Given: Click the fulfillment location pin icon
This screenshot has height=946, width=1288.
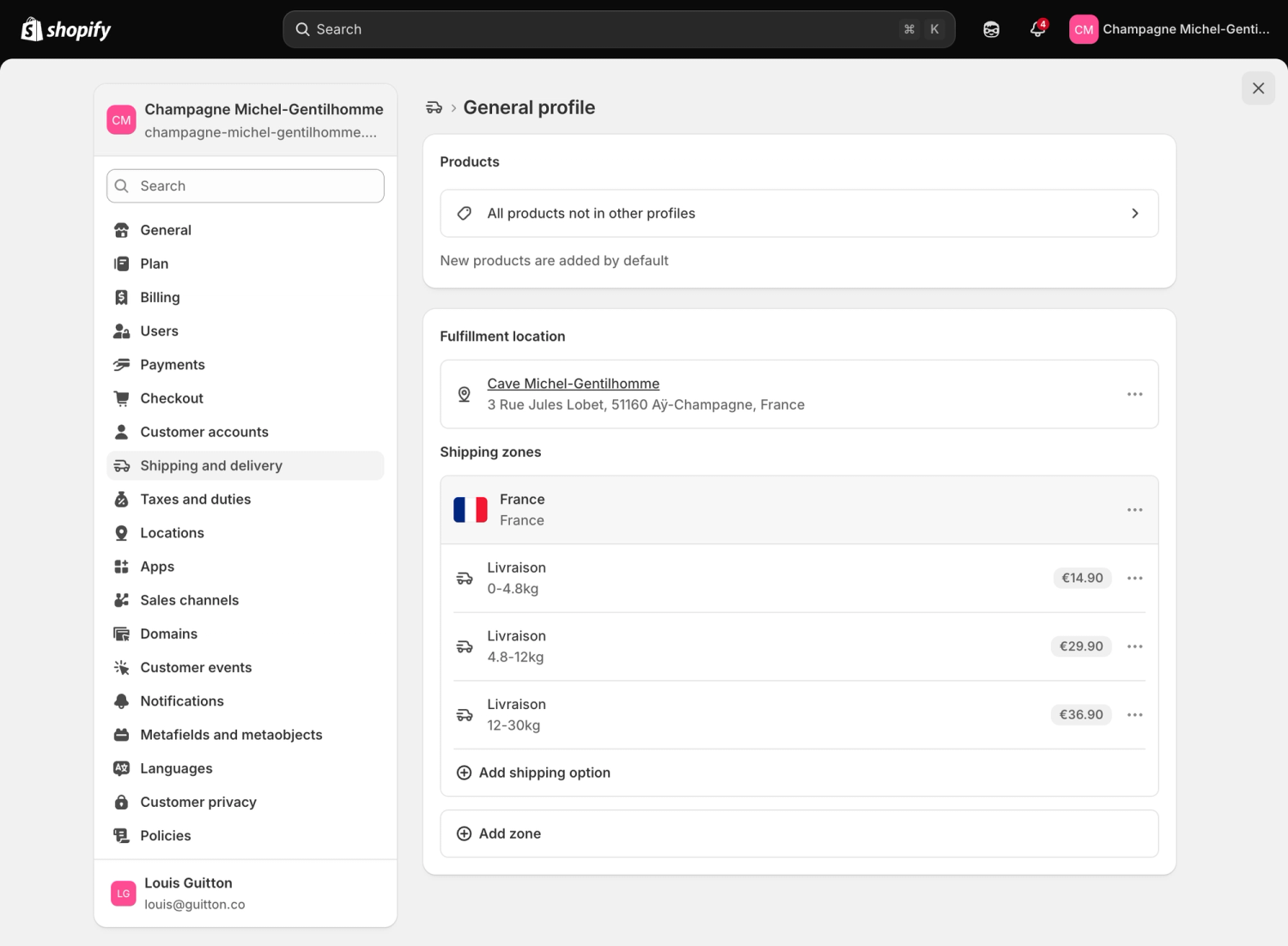Looking at the screenshot, I should click(465, 394).
